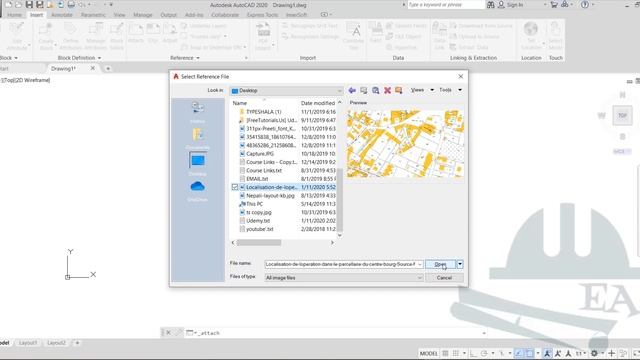Click the preview thumbnail of the map
The image size is (640, 360).
click(x=405, y=143)
